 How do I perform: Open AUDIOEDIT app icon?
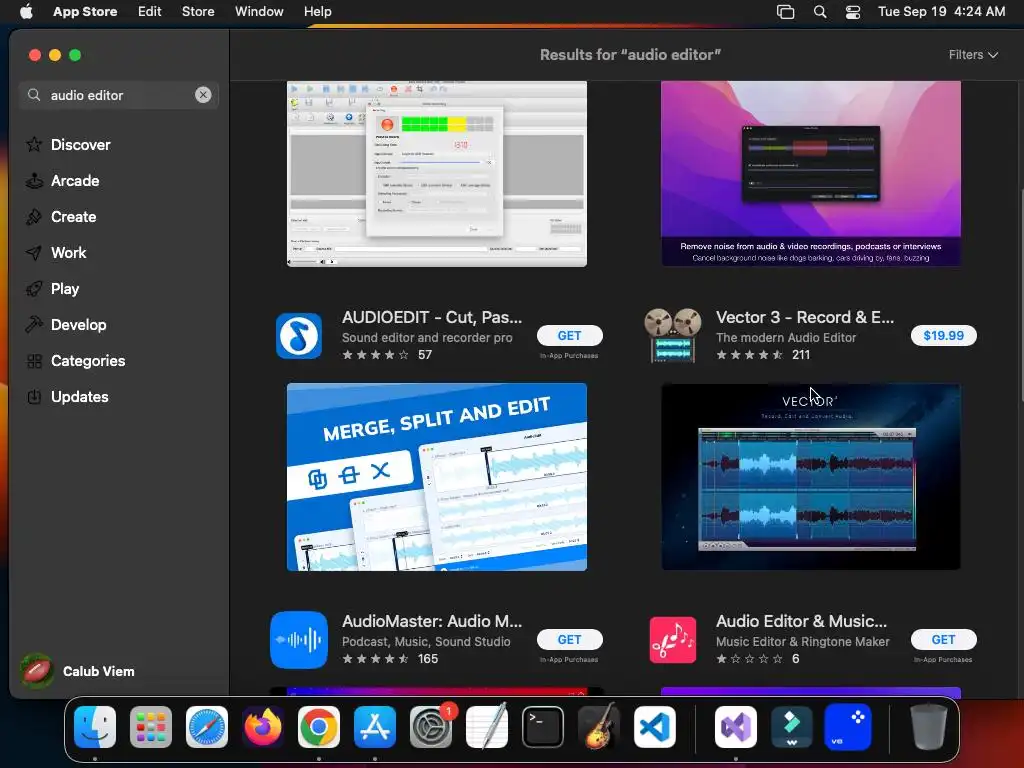point(299,336)
